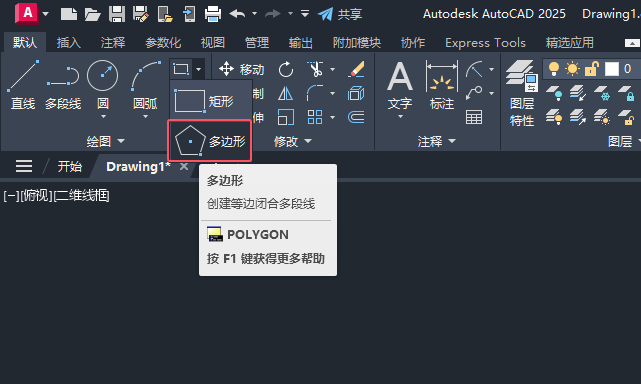Create a new drawing from quick access toolbar
The width and height of the screenshot is (641, 384).
pos(69,14)
